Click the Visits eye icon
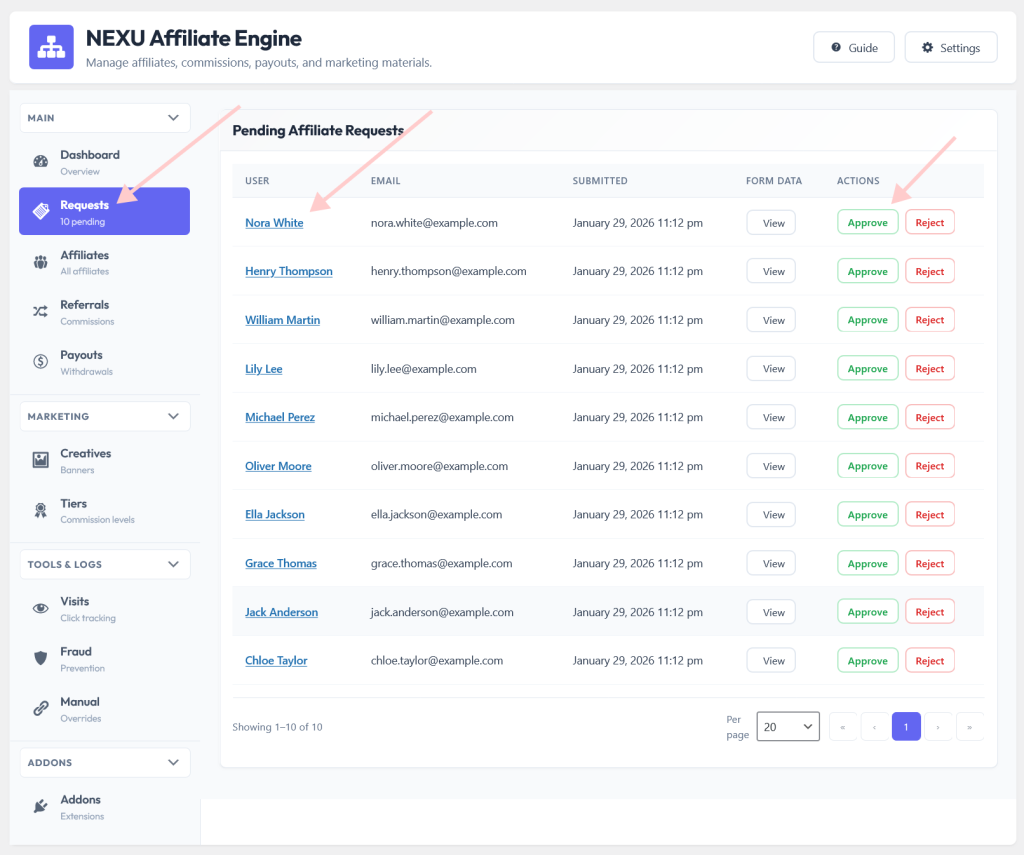The width and height of the screenshot is (1024, 855). pos(40,608)
